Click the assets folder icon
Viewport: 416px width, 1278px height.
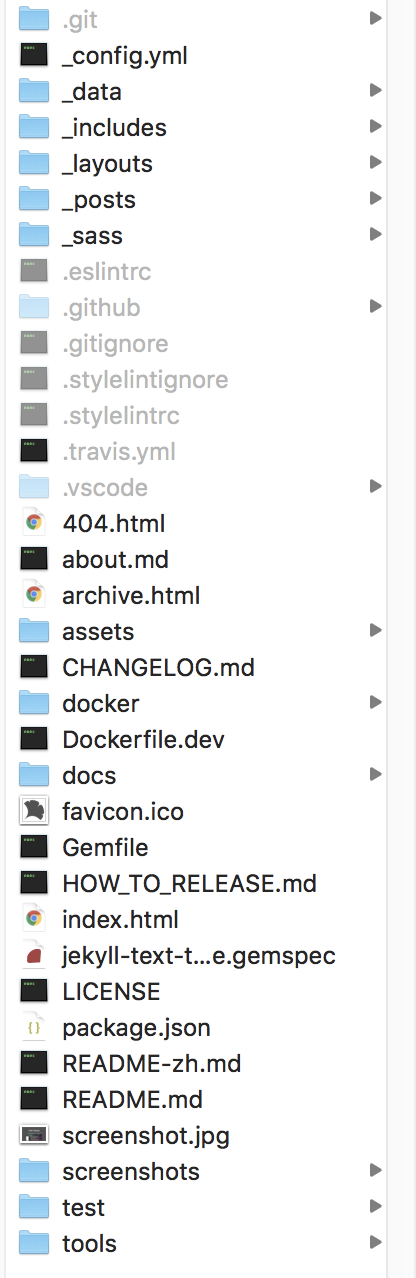tap(34, 631)
